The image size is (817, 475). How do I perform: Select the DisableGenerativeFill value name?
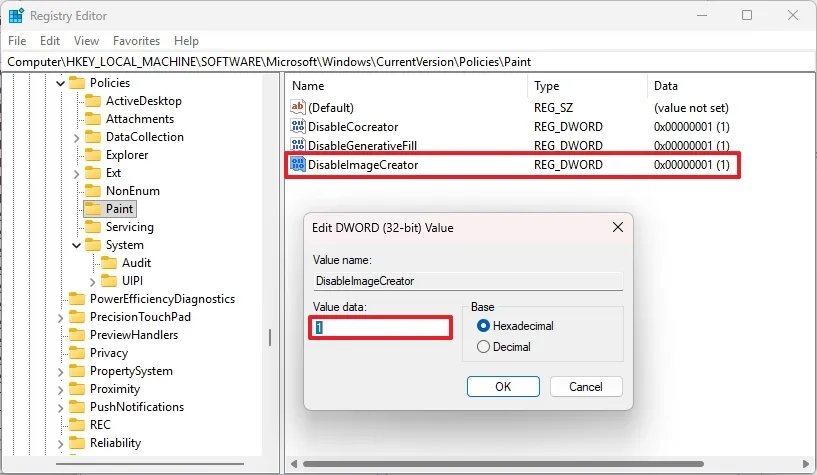tap(362, 146)
